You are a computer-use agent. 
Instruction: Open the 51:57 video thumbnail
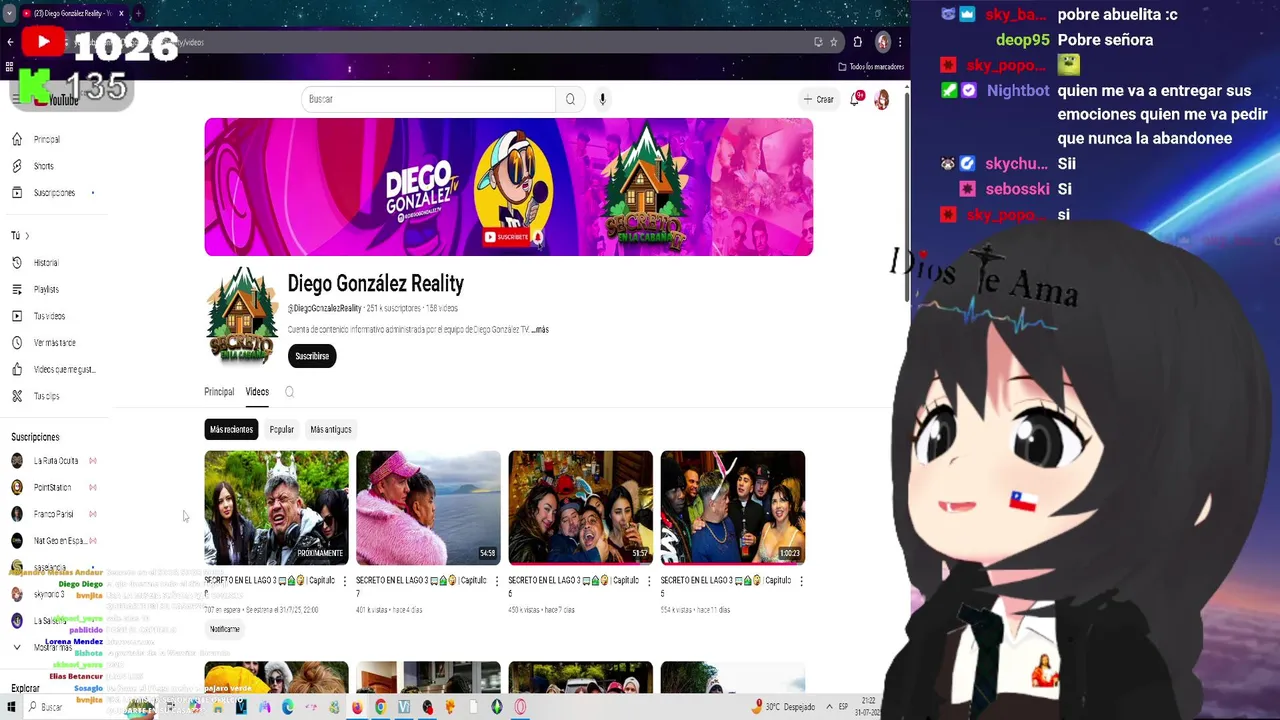[581, 507]
